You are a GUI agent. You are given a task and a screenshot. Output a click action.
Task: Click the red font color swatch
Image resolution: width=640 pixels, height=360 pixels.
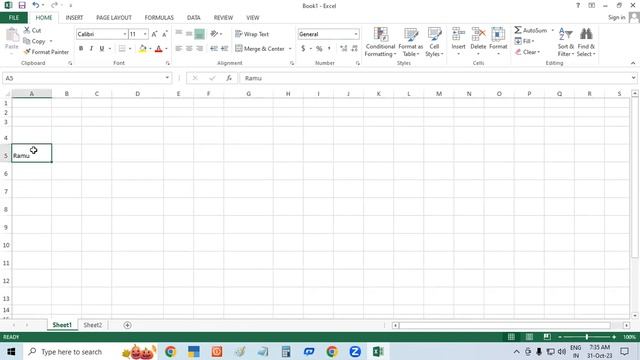tap(159, 49)
